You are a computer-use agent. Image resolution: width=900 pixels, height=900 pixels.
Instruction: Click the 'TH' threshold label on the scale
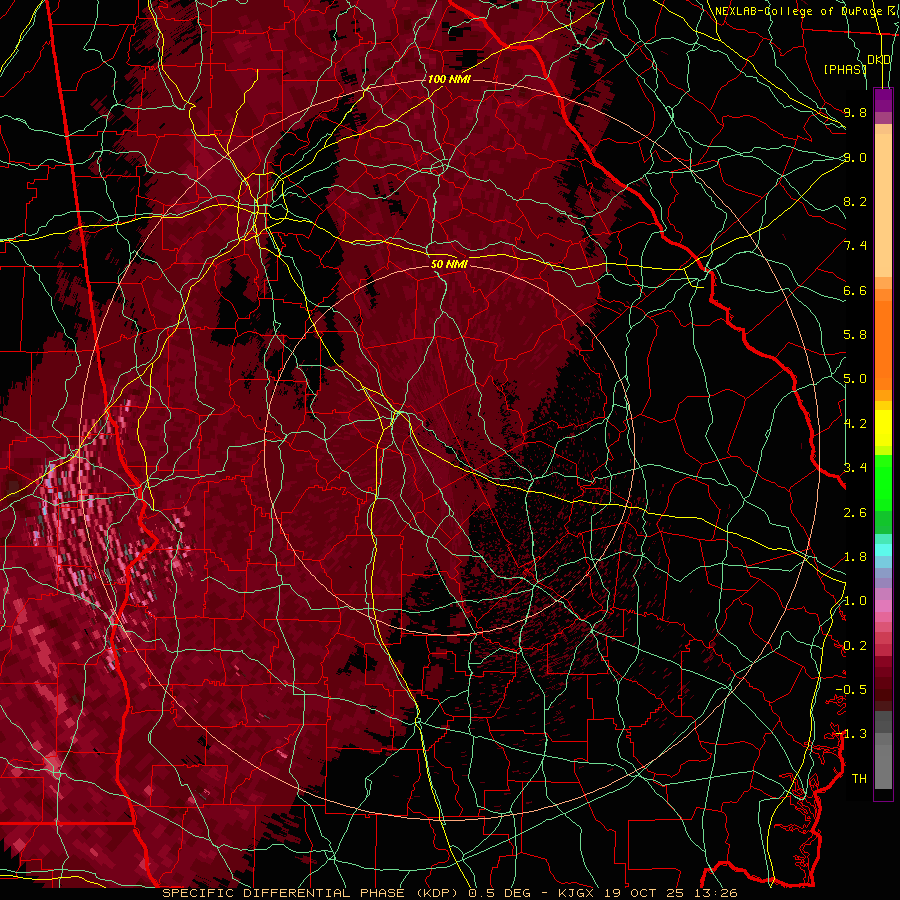pyautogui.click(x=859, y=778)
